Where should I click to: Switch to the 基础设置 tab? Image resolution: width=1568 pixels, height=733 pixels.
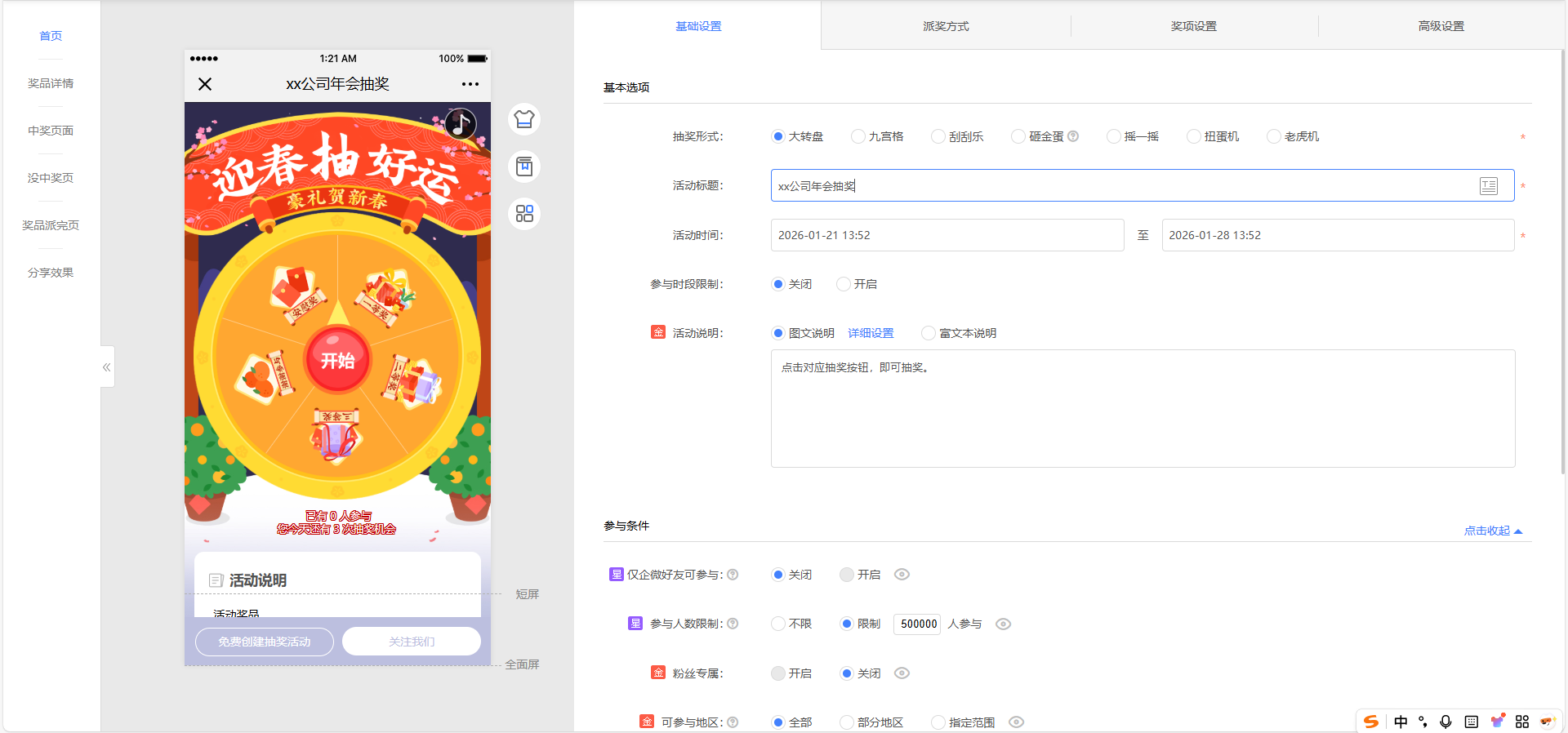pyautogui.click(x=698, y=26)
